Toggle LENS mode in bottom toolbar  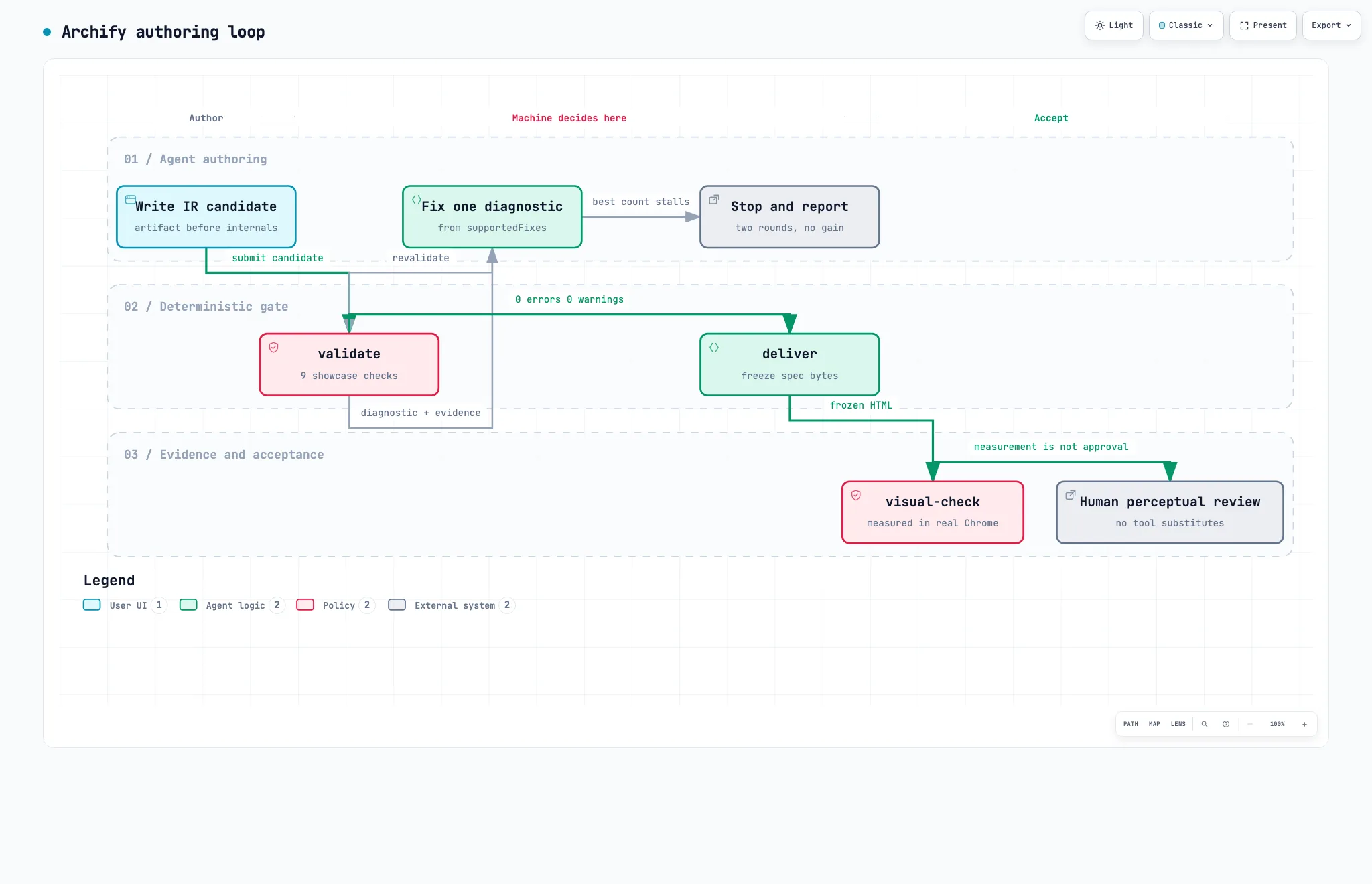point(1178,724)
